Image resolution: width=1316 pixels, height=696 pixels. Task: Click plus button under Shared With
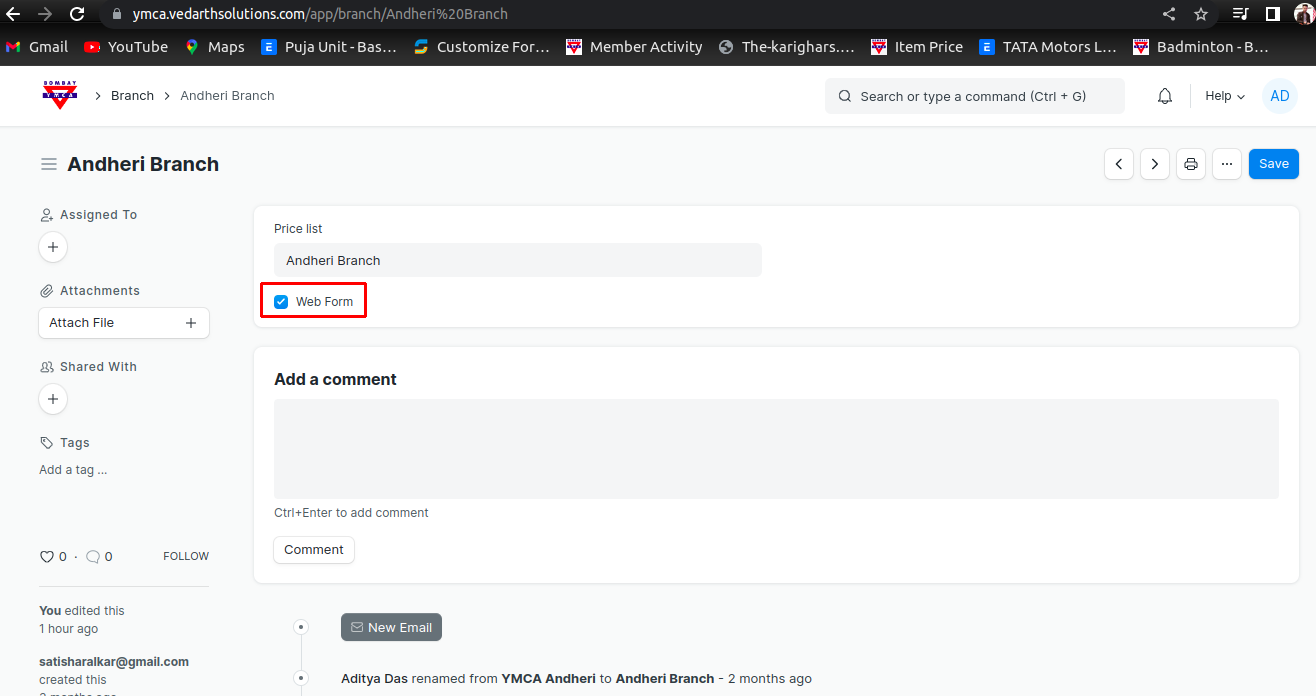tap(53, 399)
